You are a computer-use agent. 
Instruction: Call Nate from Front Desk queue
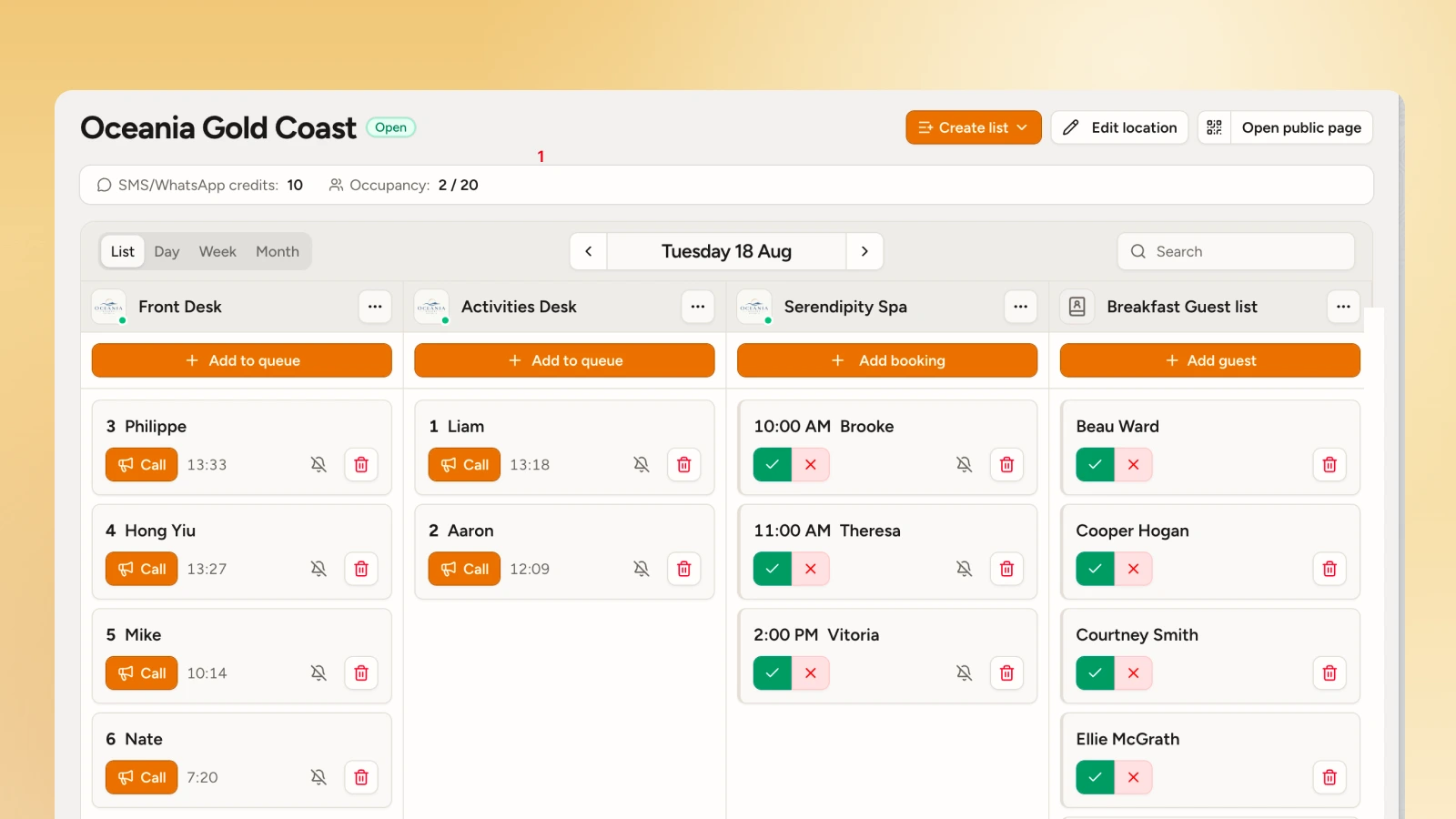pyautogui.click(x=141, y=777)
